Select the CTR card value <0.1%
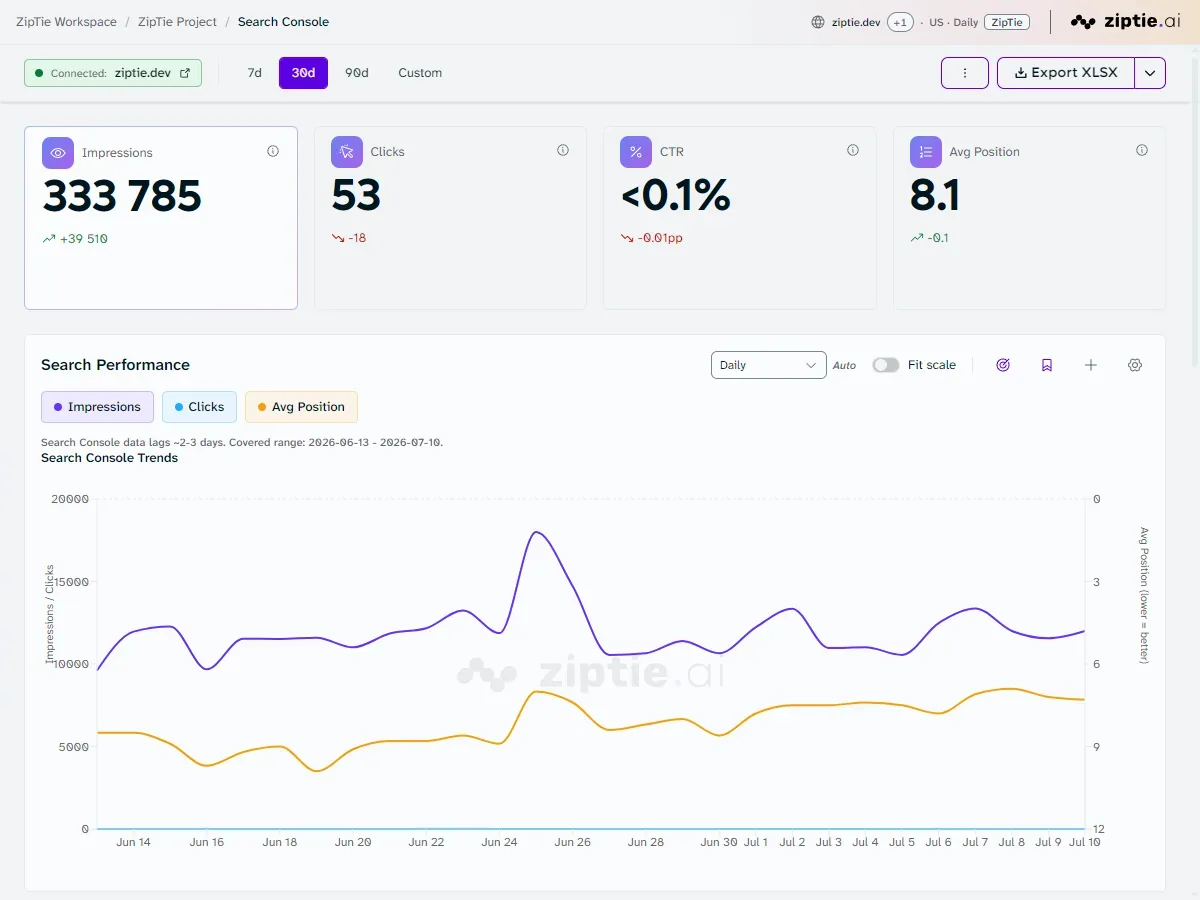Viewport: 1200px width, 900px height. pos(675,195)
